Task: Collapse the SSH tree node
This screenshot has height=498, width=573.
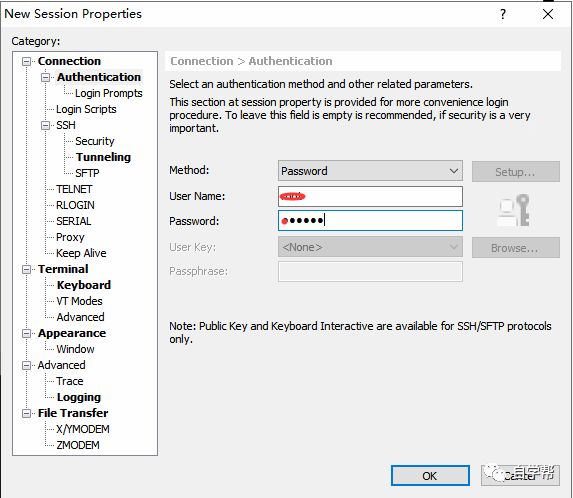Action: click(x=45, y=126)
